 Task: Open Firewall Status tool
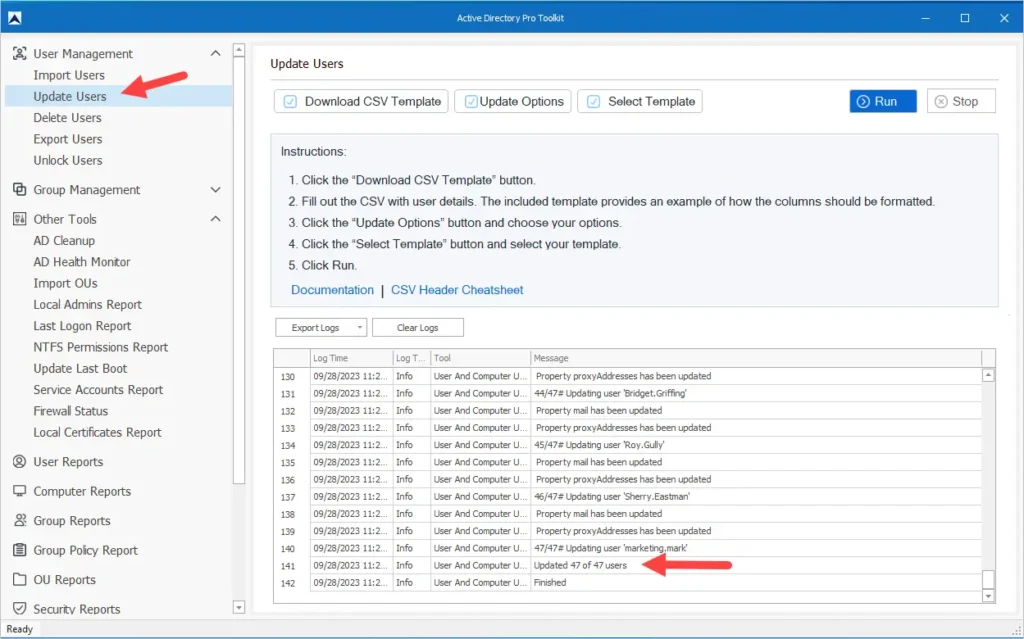point(71,411)
